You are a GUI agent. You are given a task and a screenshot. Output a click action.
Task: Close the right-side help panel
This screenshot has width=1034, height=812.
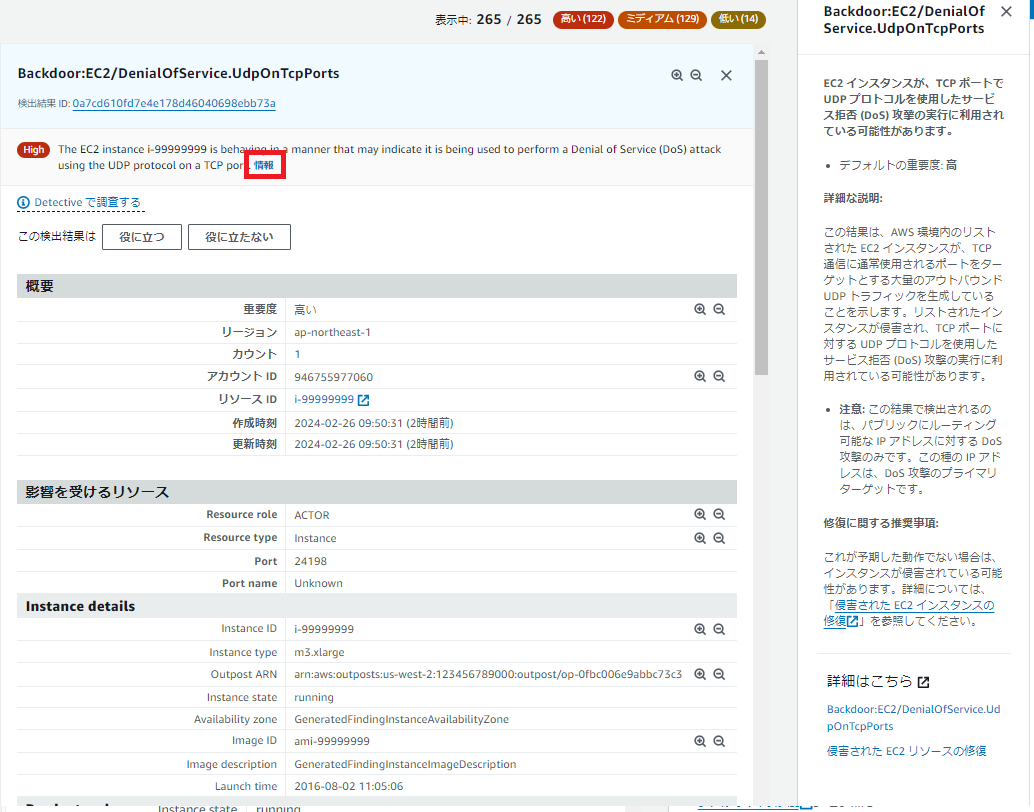pos(1006,11)
